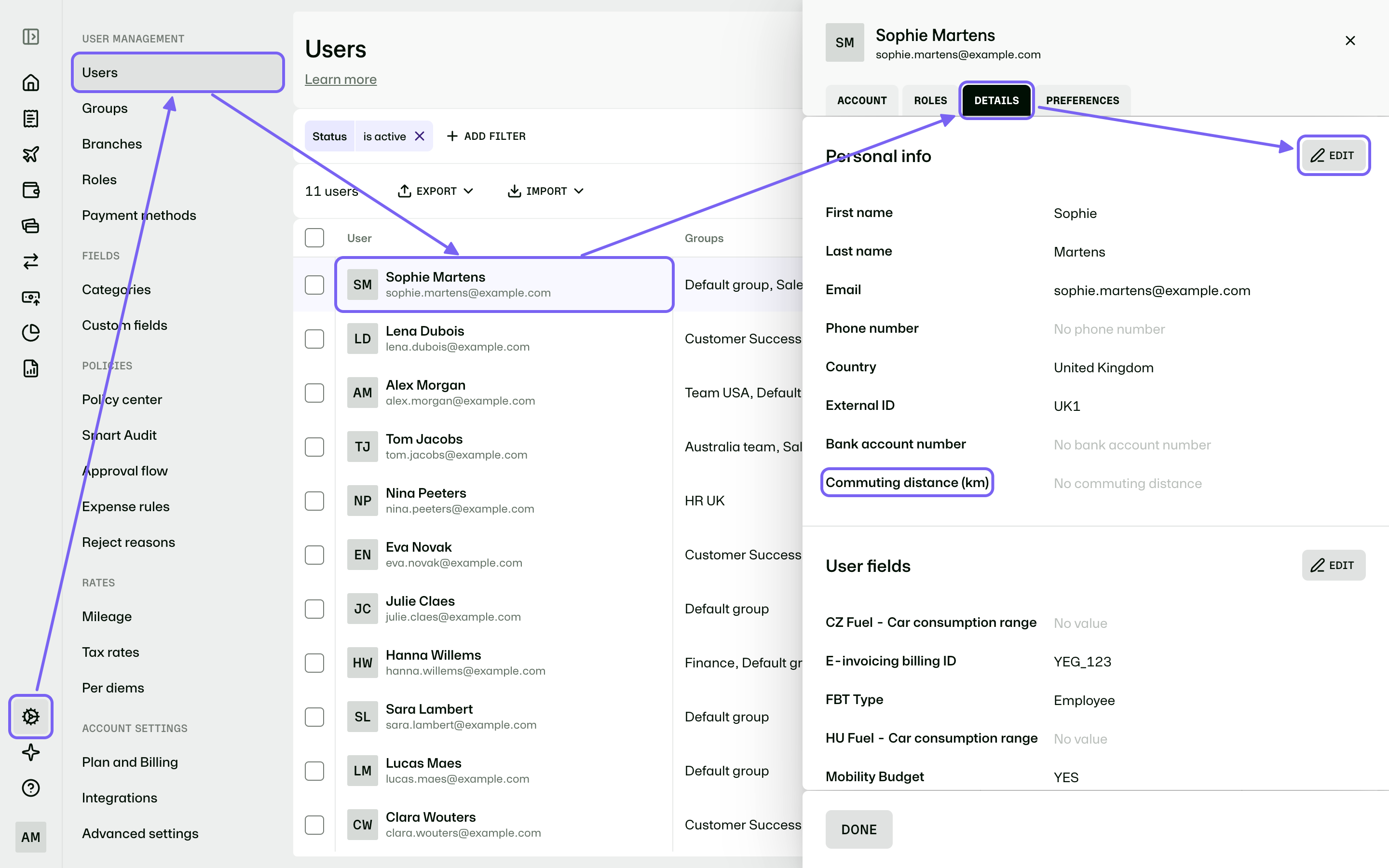This screenshot has height=868, width=1389.
Task: Go to the Home icon in sidebar
Action: (30, 82)
